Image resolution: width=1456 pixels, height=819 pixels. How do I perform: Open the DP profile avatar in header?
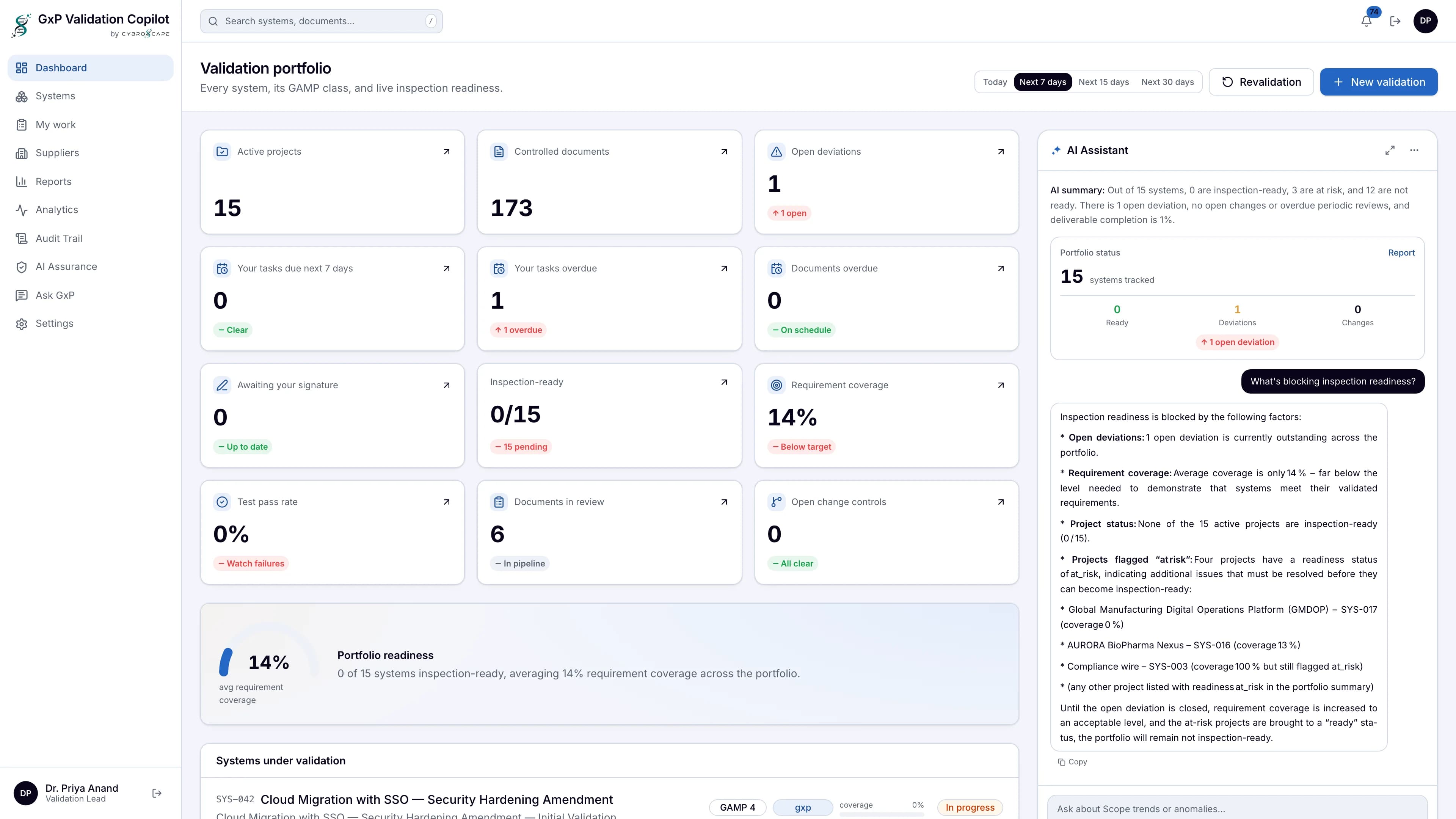[x=1426, y=21]
